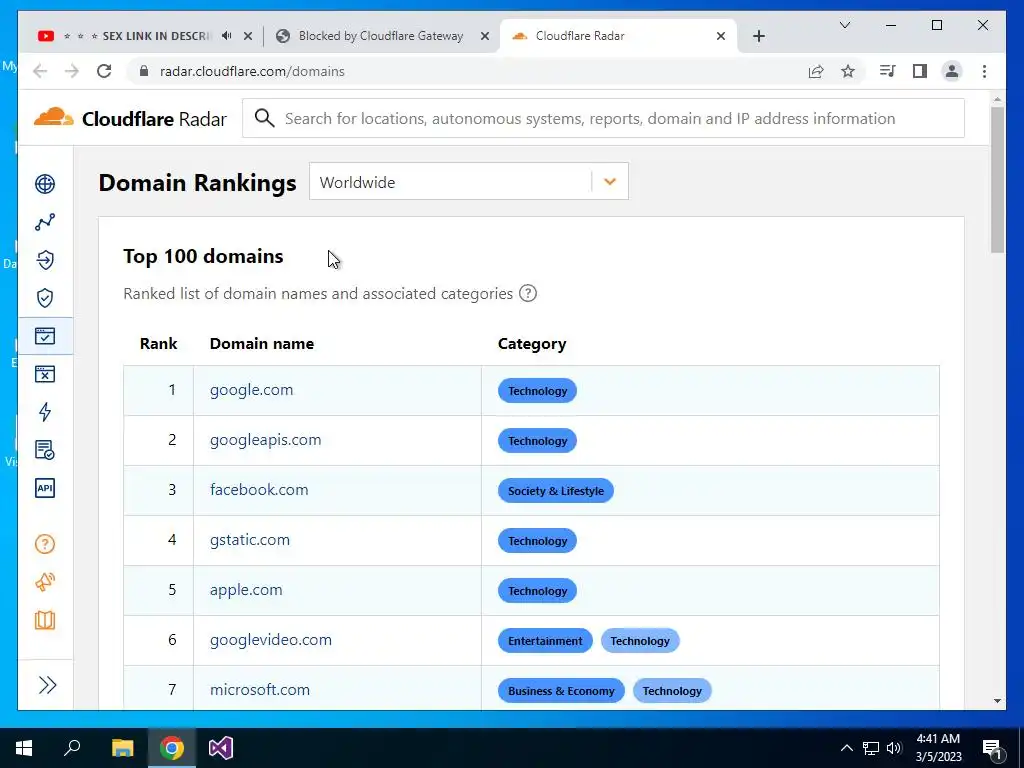
Task: Open the orange megaphone announcements icon
Action: (x=45, y=581)
